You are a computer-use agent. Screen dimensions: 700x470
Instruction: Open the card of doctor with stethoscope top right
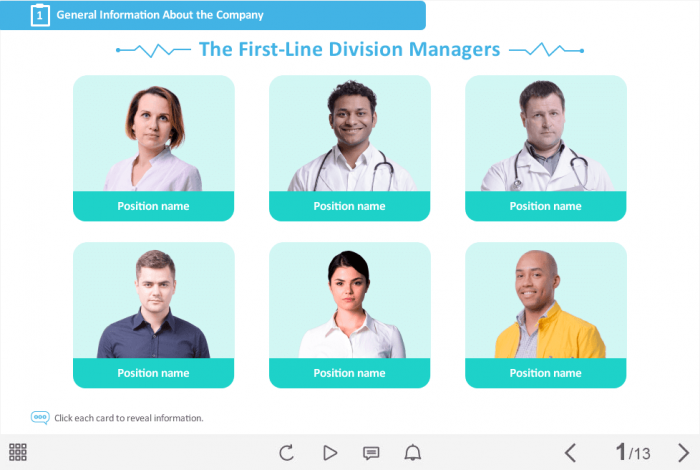point(546,148)
